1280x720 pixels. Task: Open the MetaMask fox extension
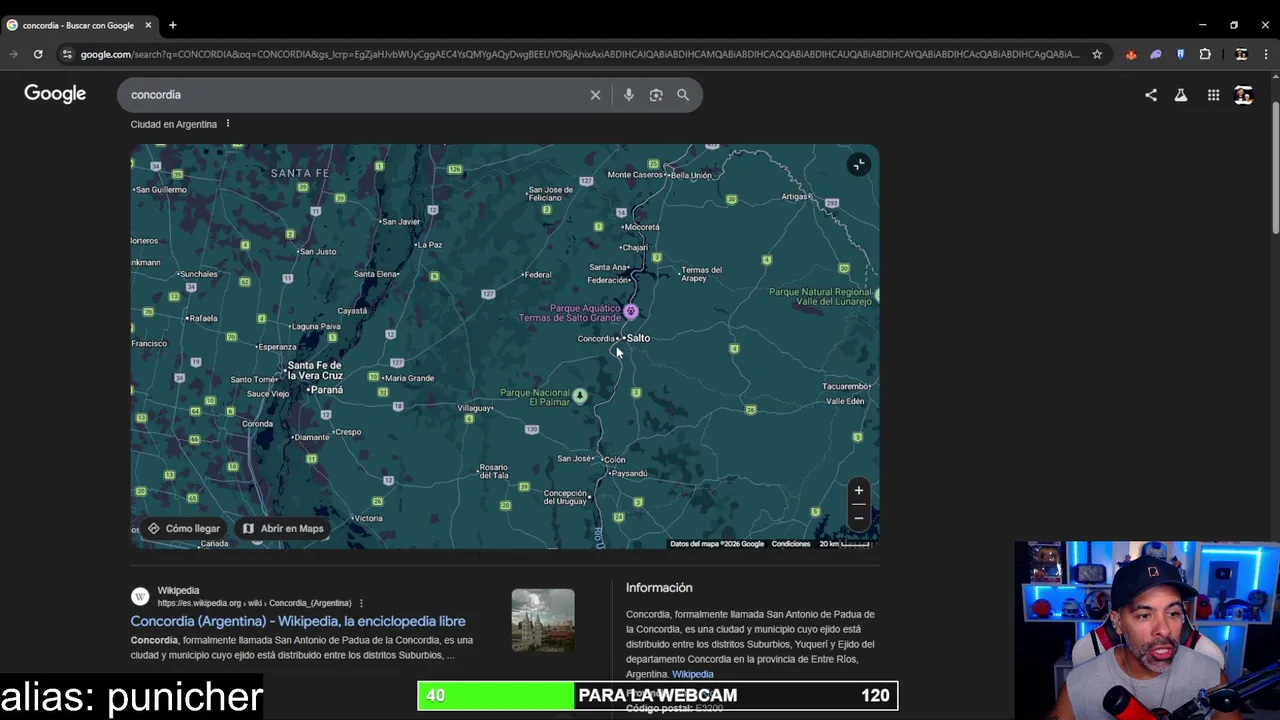pos(1131,54)
